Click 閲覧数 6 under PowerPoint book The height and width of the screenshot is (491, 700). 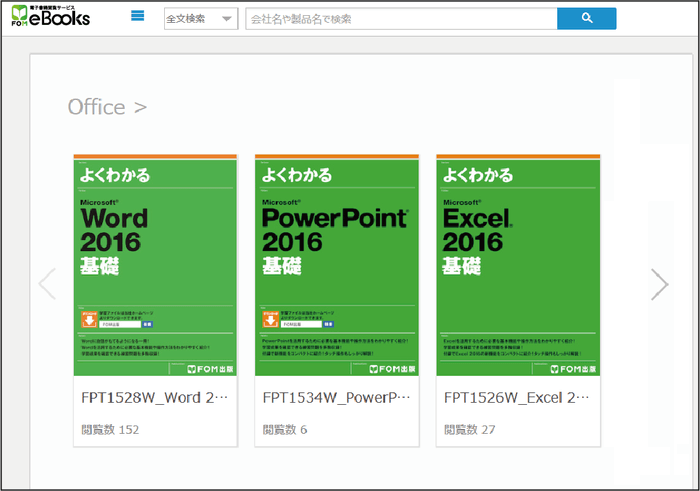tap(285, 429)
